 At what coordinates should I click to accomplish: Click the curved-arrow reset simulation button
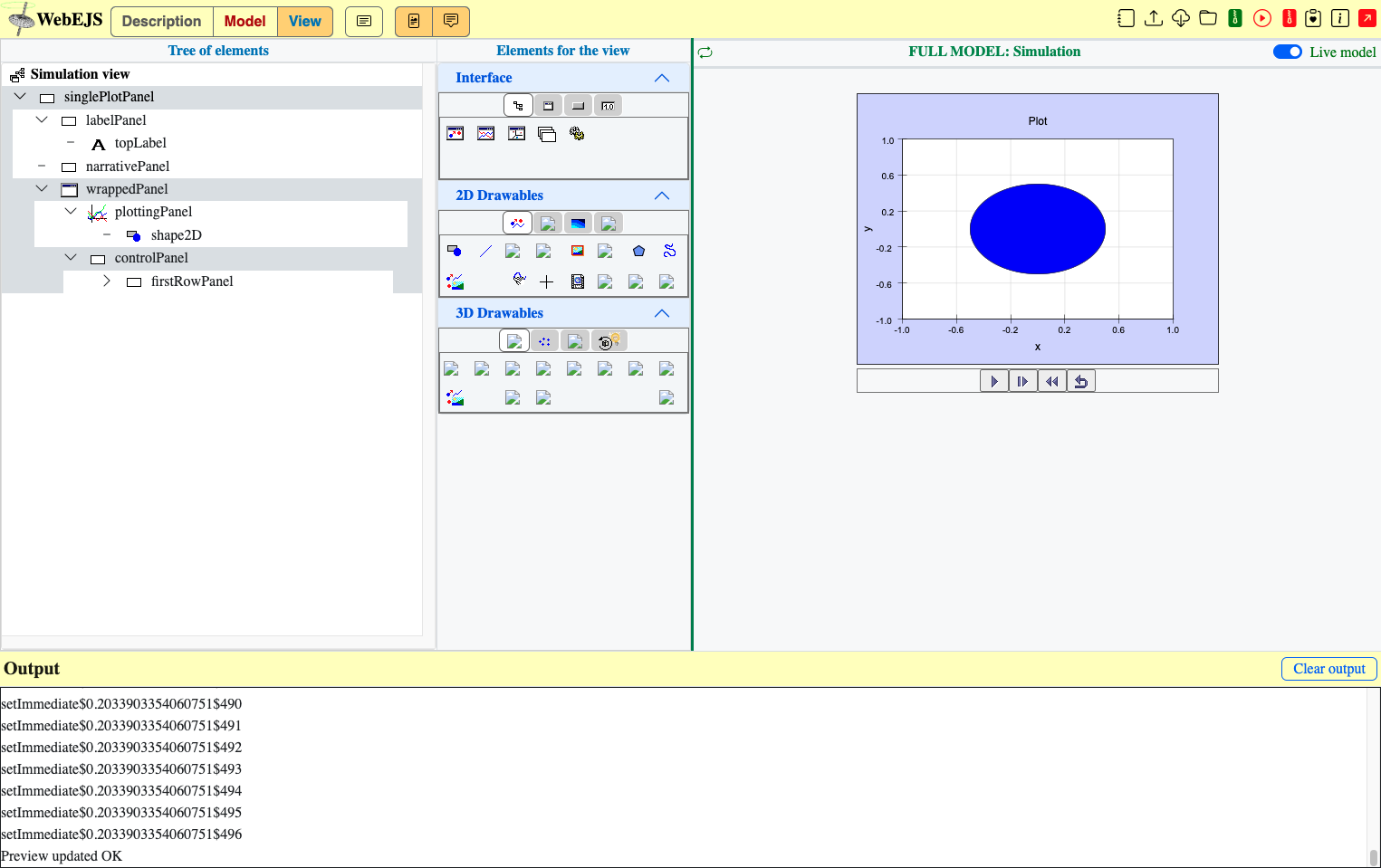point(1081,381)
